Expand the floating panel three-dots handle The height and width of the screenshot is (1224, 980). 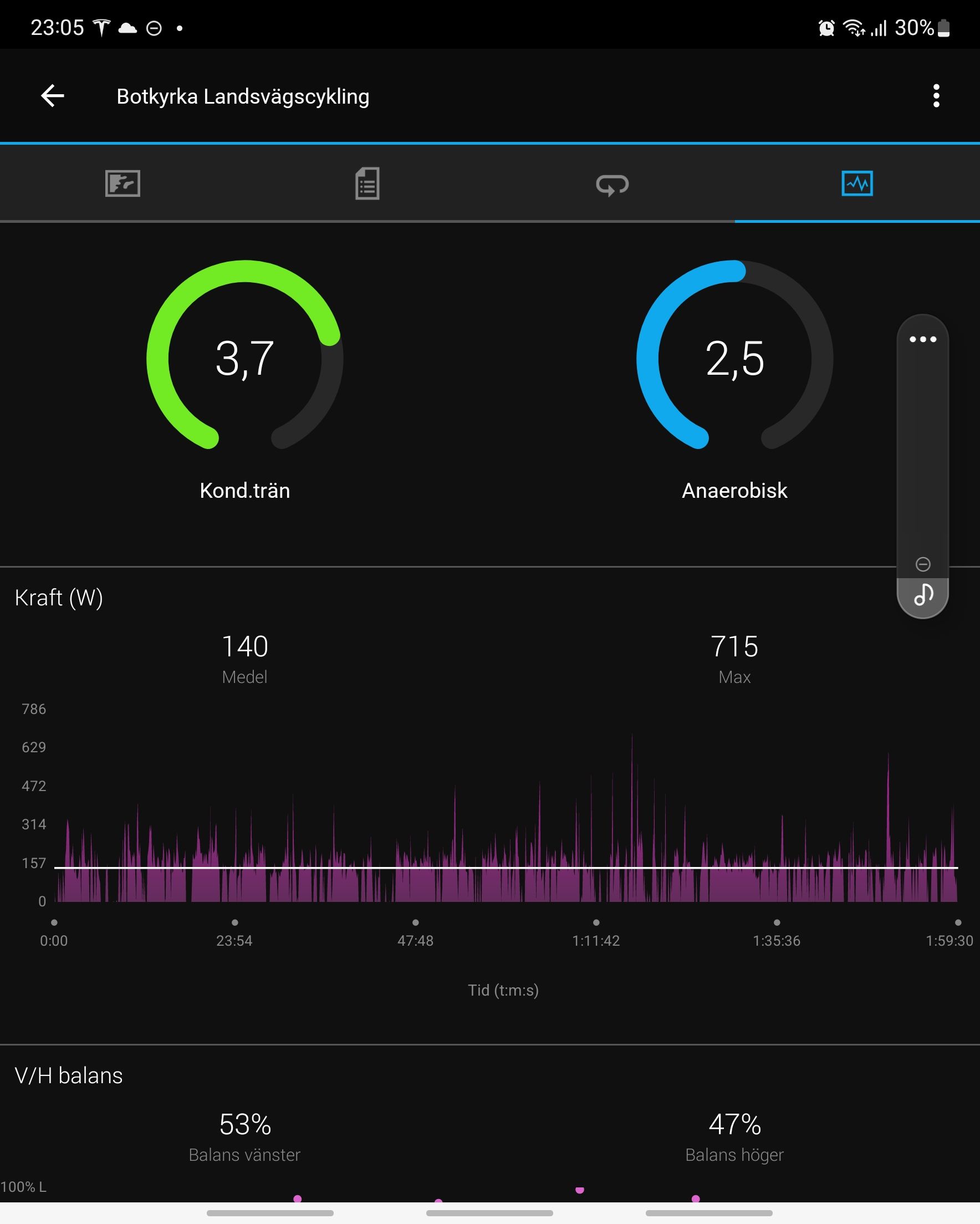tap(923, 339)
